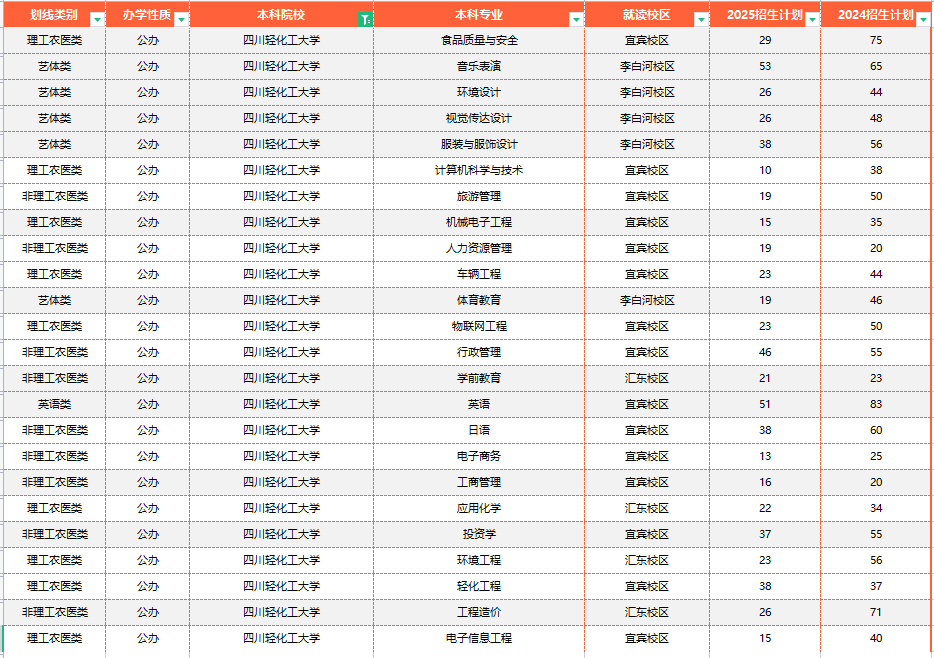Image resolution: width=934 pixels, height=658 pixels.
Task: Click the 音乐表演 major cell
Action: pyautogui.click(x=479, y=66)
